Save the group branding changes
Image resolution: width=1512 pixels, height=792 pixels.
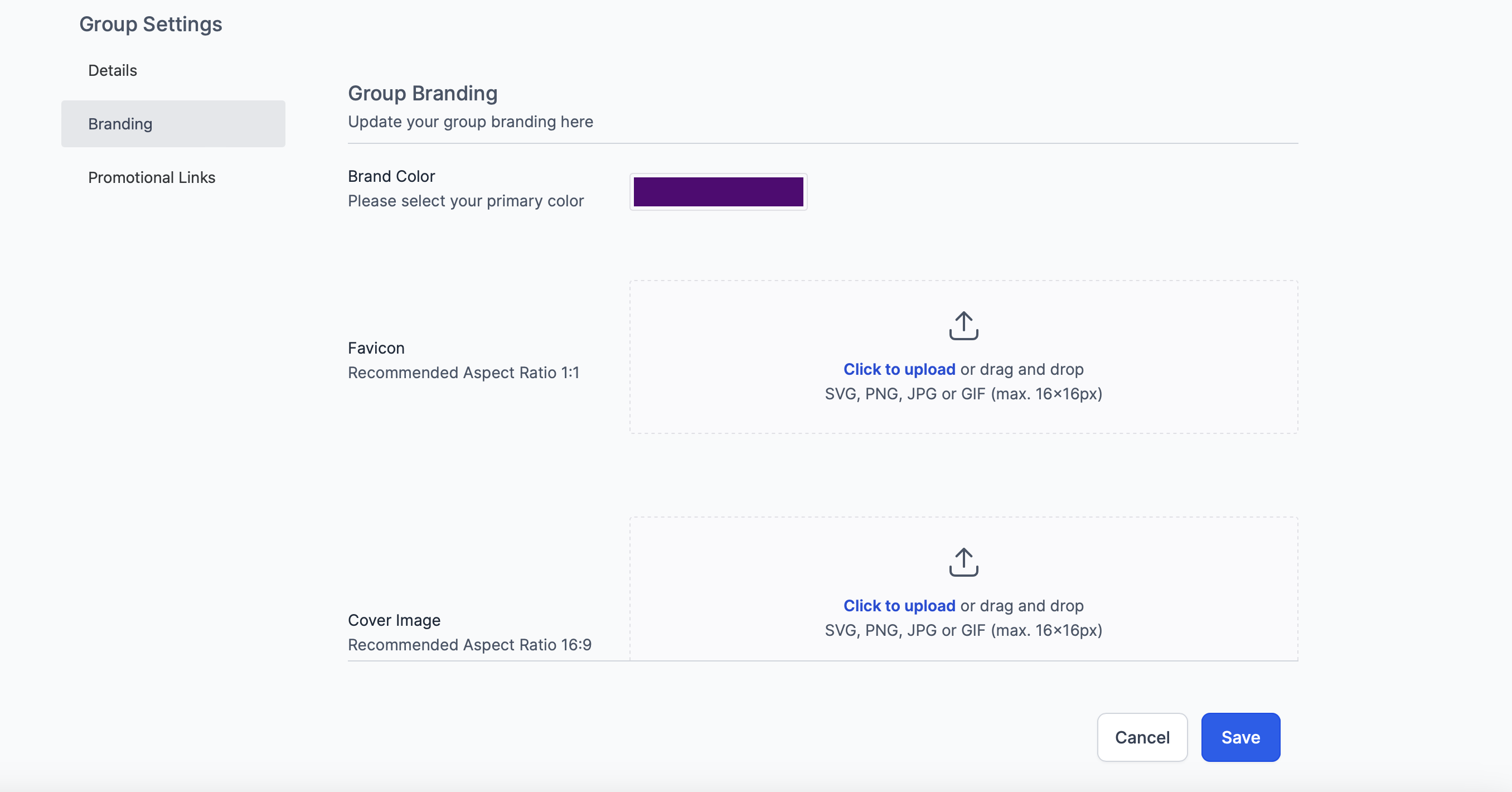coord(1240,737)
